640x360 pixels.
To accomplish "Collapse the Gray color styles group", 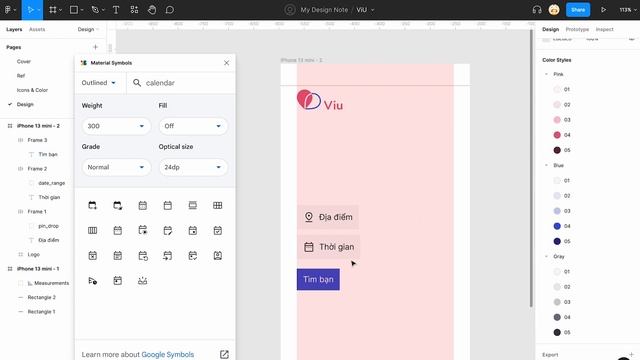I will (x=547, y=256).
